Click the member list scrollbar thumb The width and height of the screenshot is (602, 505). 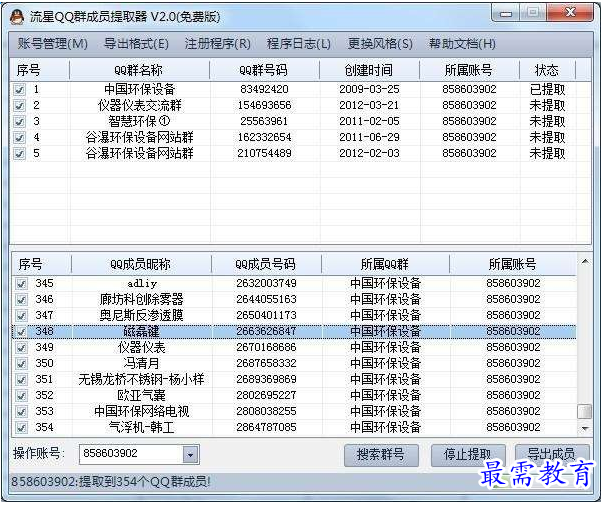tap(584, 412)
